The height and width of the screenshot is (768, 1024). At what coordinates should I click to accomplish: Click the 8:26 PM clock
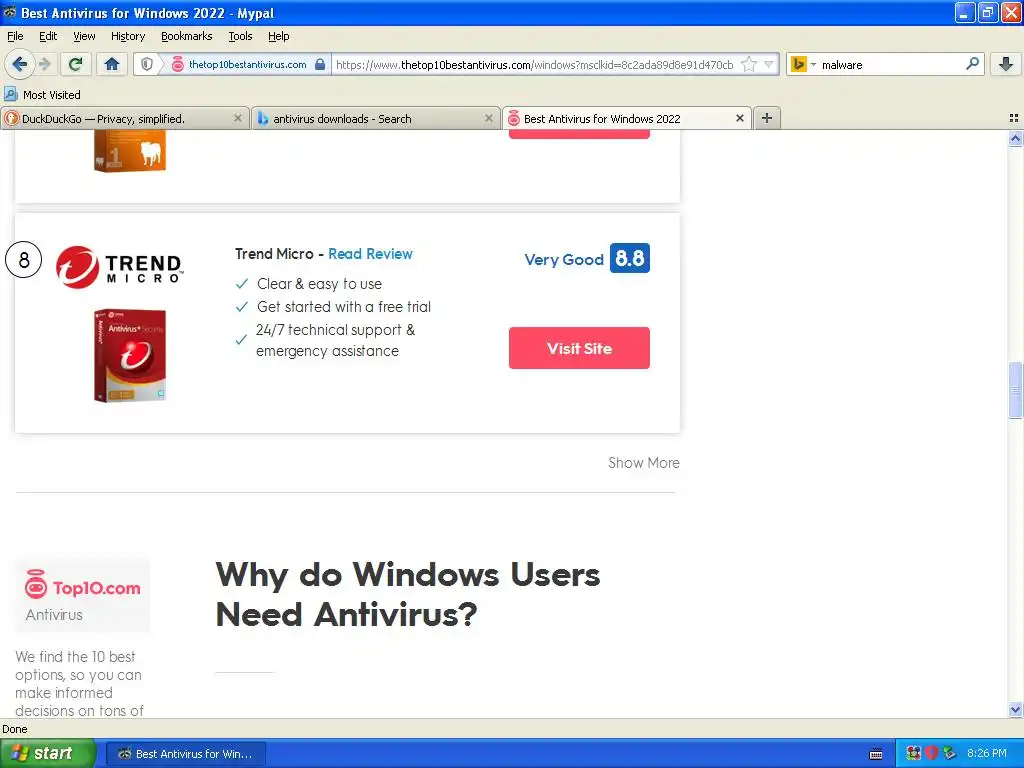[987, 754]
